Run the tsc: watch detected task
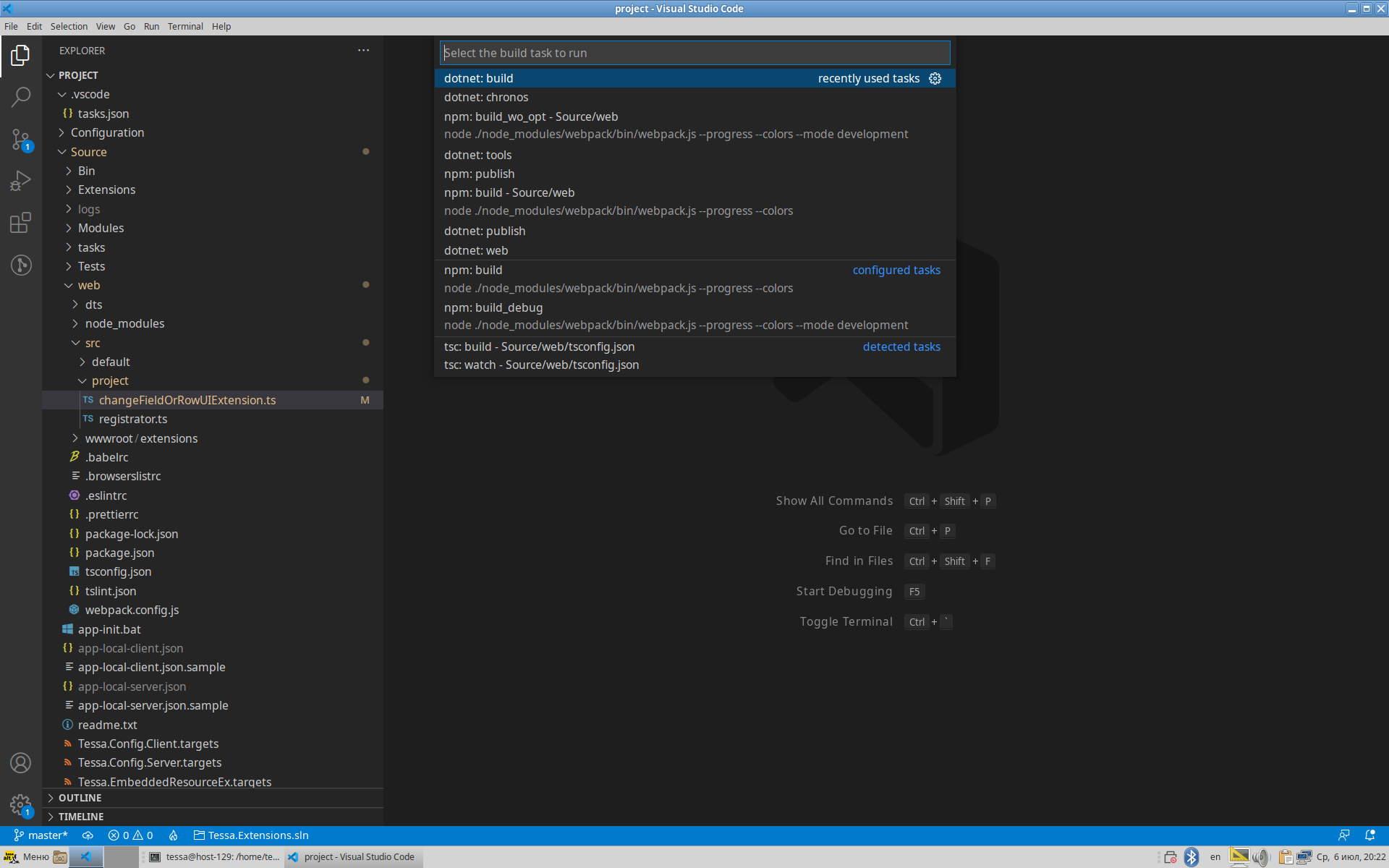The height and width of the screenshot is (868, 1389). click(541, 365)
